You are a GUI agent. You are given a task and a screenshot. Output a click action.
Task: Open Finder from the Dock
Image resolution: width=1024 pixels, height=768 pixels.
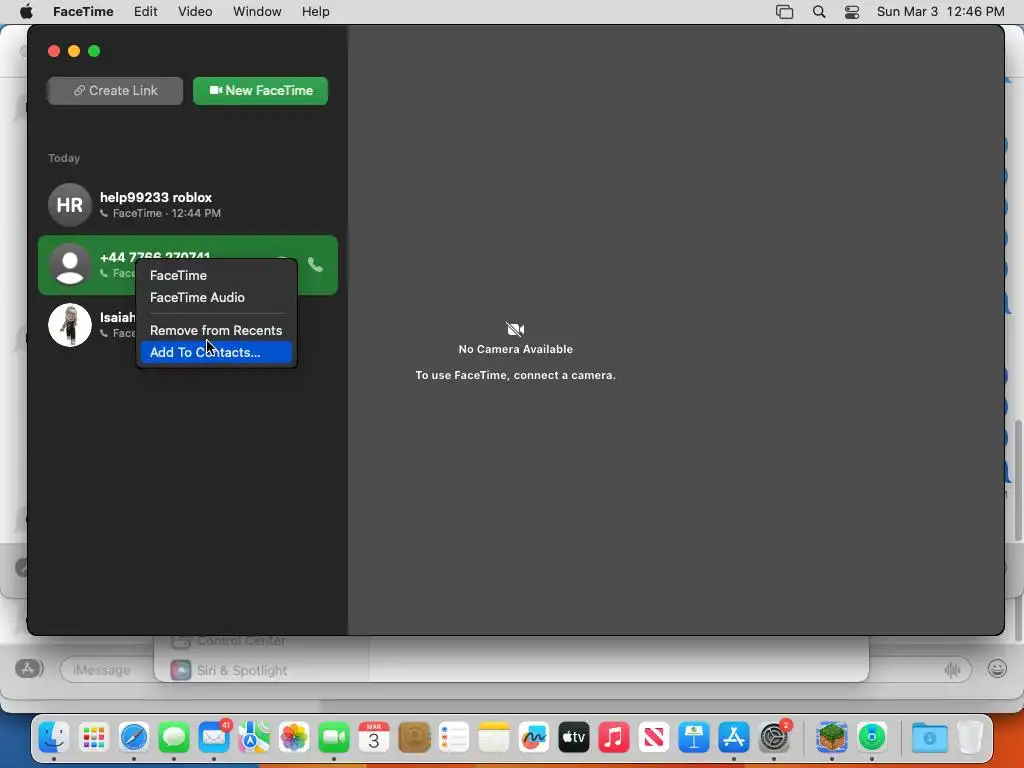[54, 738]
